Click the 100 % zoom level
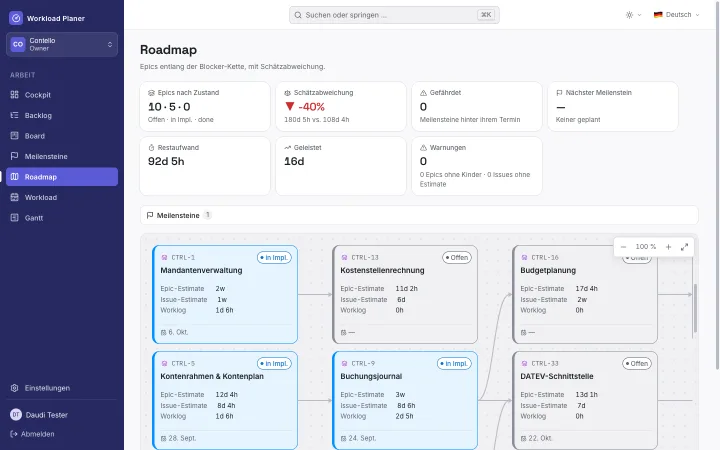This screenshot has width=720, height=450. (646, 247)
